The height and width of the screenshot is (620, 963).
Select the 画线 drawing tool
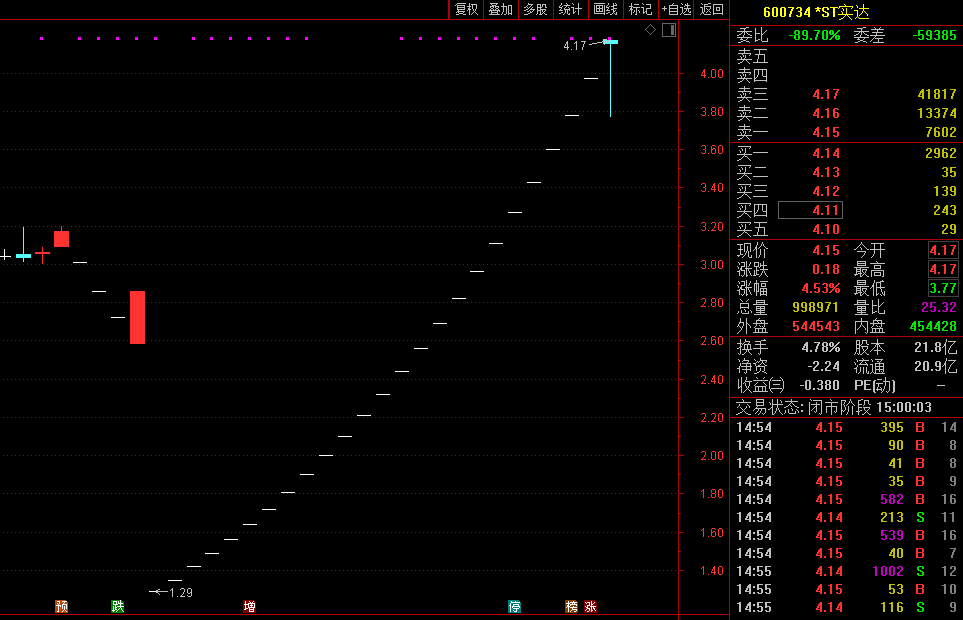[605, 10]
